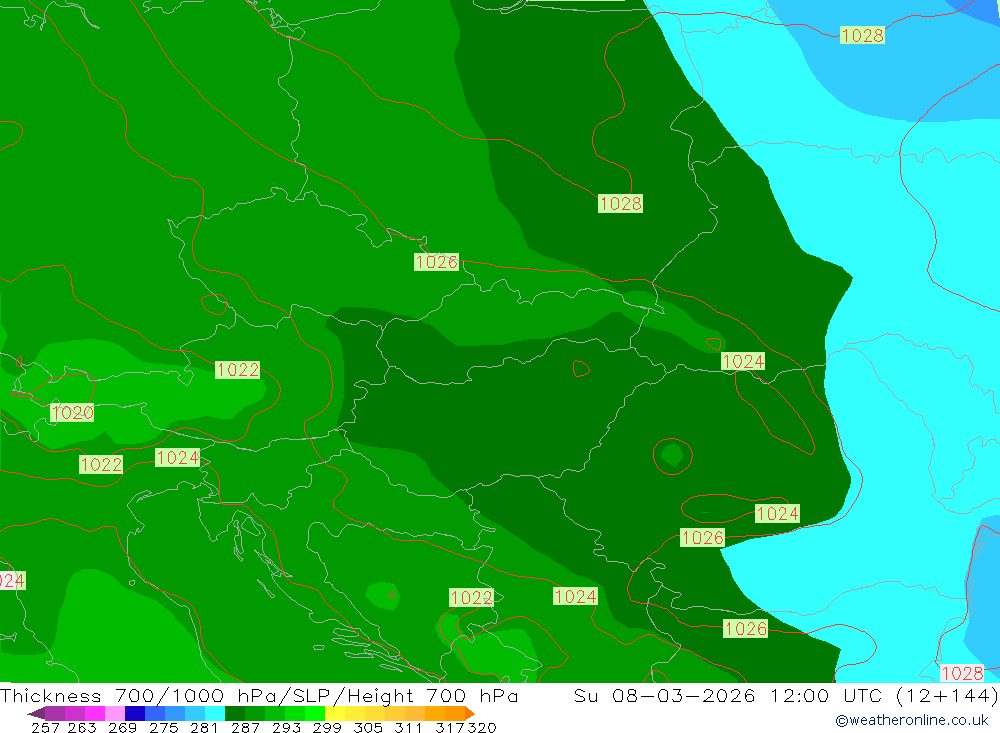The width and height of the screenshot is (1000, 733).
Task: Pick the light pink legend swatch
Action: tap(115, 713)
